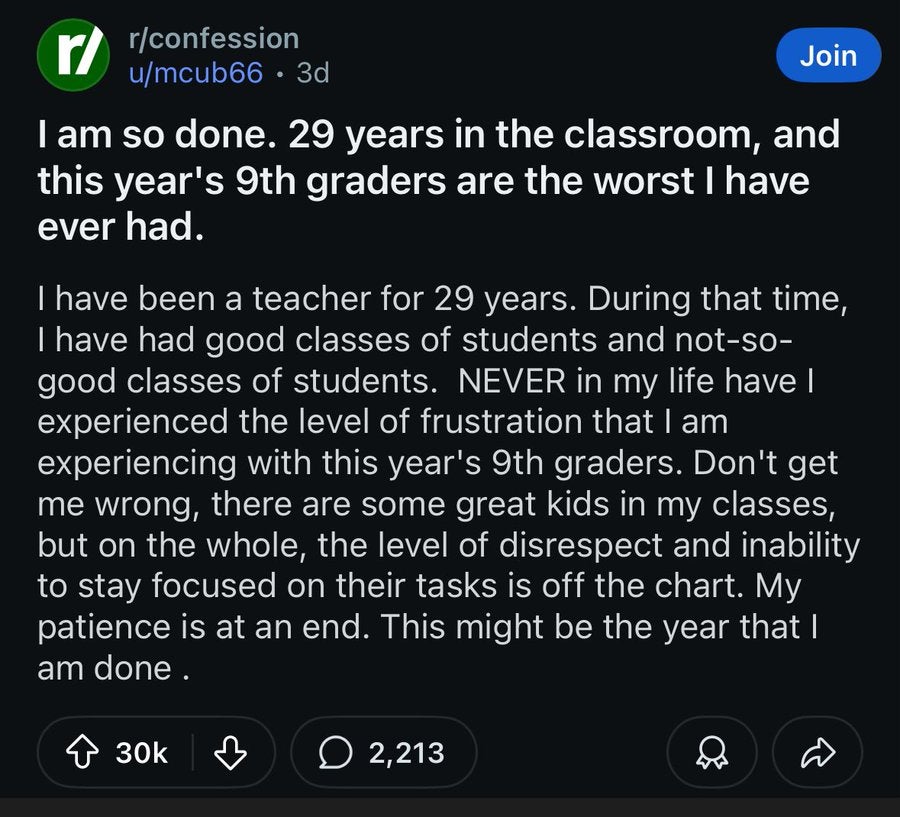This screenshot has width=900, height=817.
Task: Open the r/confession subreddit link
Action: coord(214,38)
